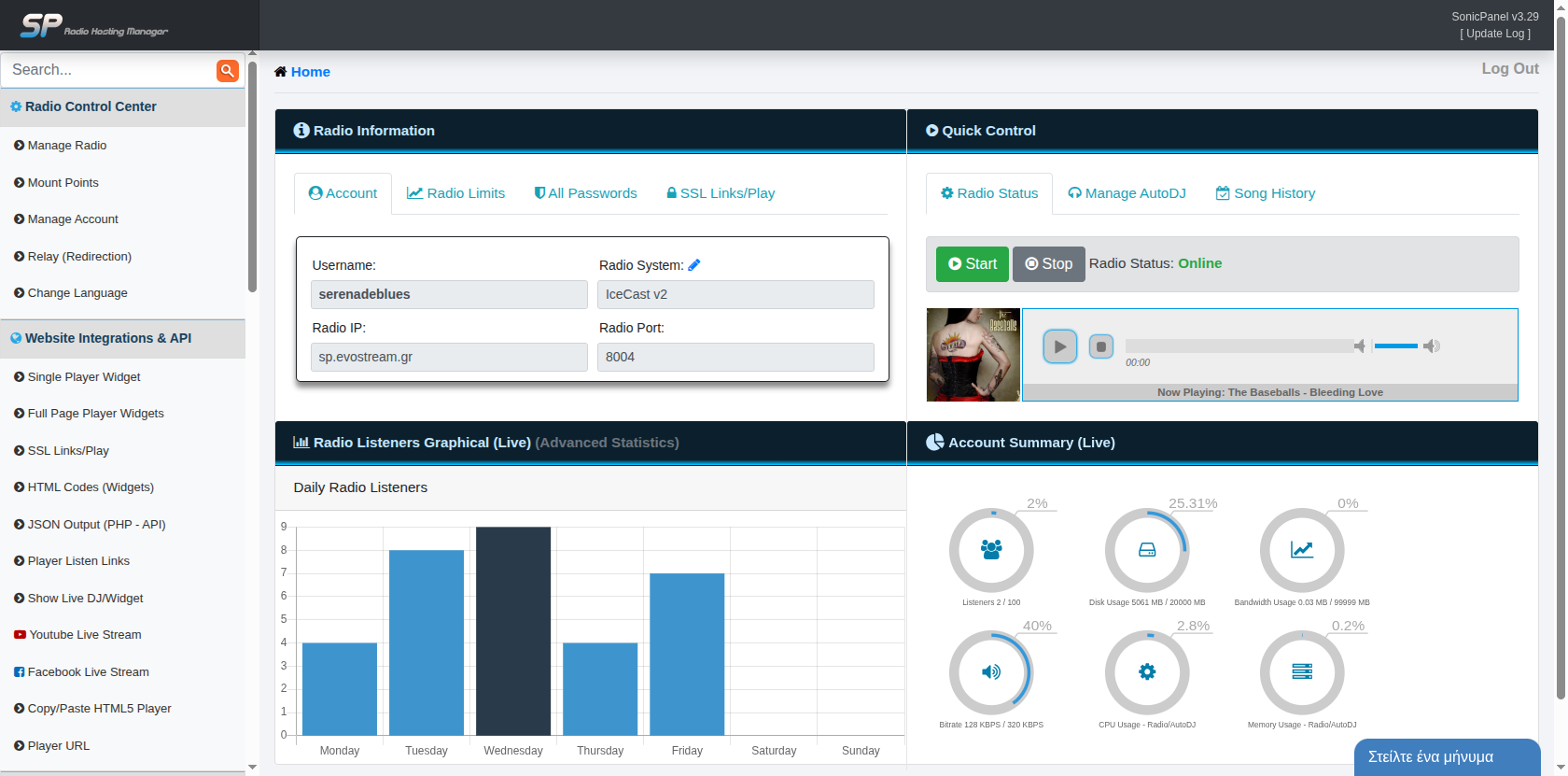
Task: Collapse the Website Integrations & API section
Action: 108,338
